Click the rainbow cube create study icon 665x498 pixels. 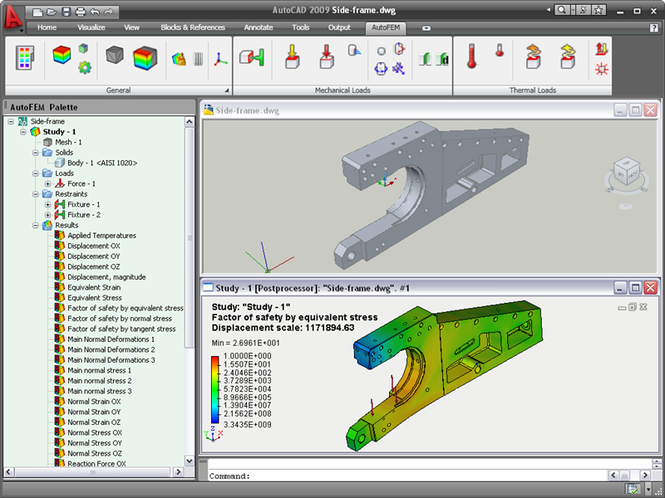(61, 55)
